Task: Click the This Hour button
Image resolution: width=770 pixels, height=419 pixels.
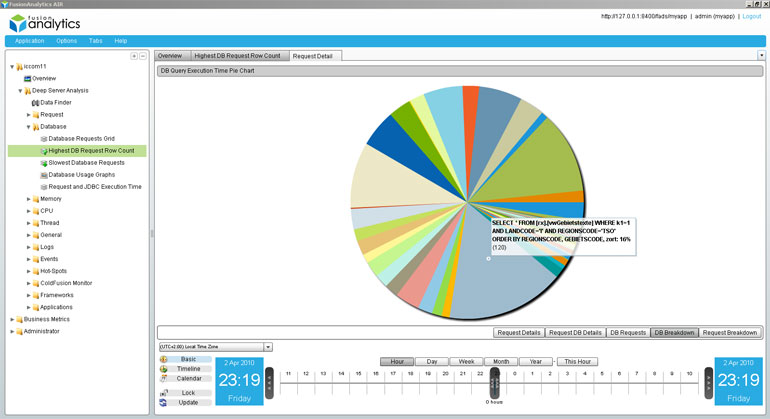Action: (578, 362)
